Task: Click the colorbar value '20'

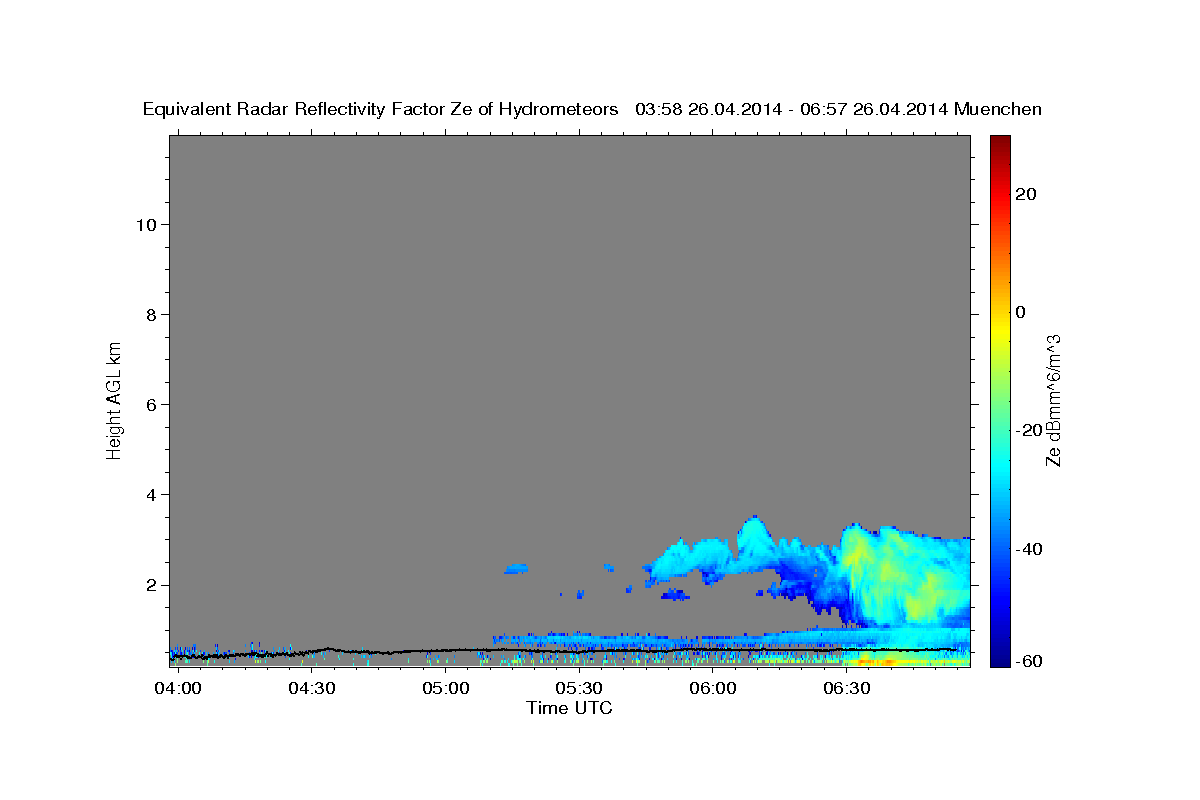Action: click(1025, 194)
